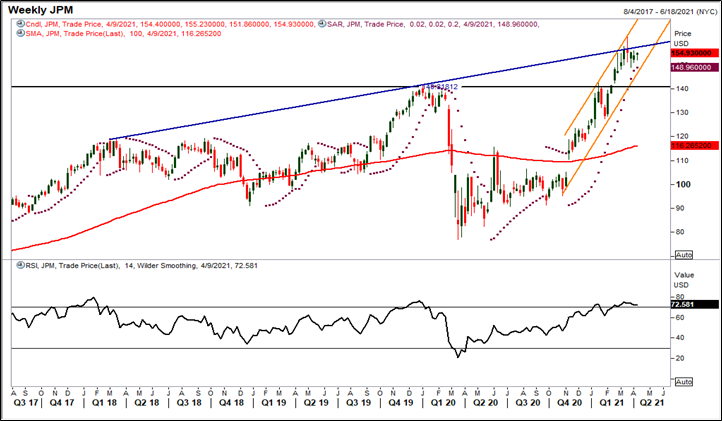722x421 pixels.
Task: Click Auto button in RSI panel
Action: (684, 382)
